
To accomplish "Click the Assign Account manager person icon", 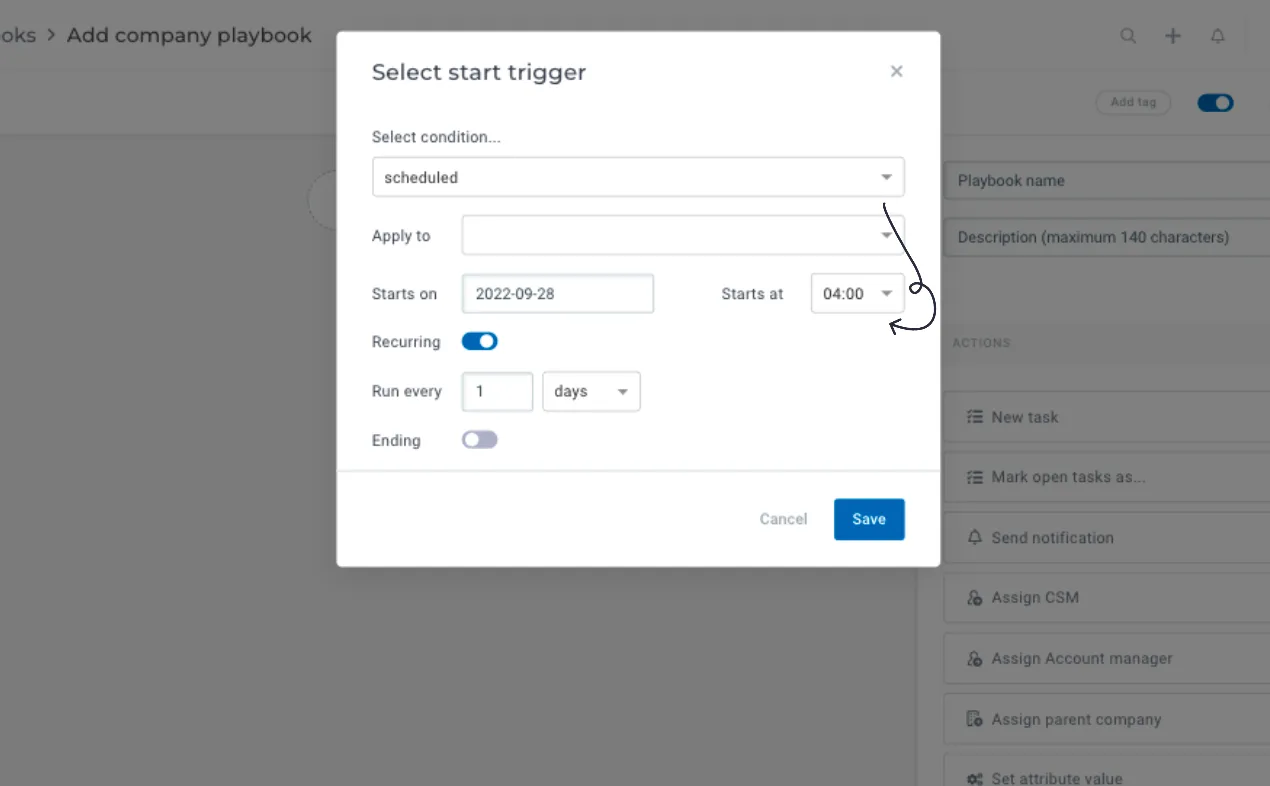I will [x=975, y=659].
